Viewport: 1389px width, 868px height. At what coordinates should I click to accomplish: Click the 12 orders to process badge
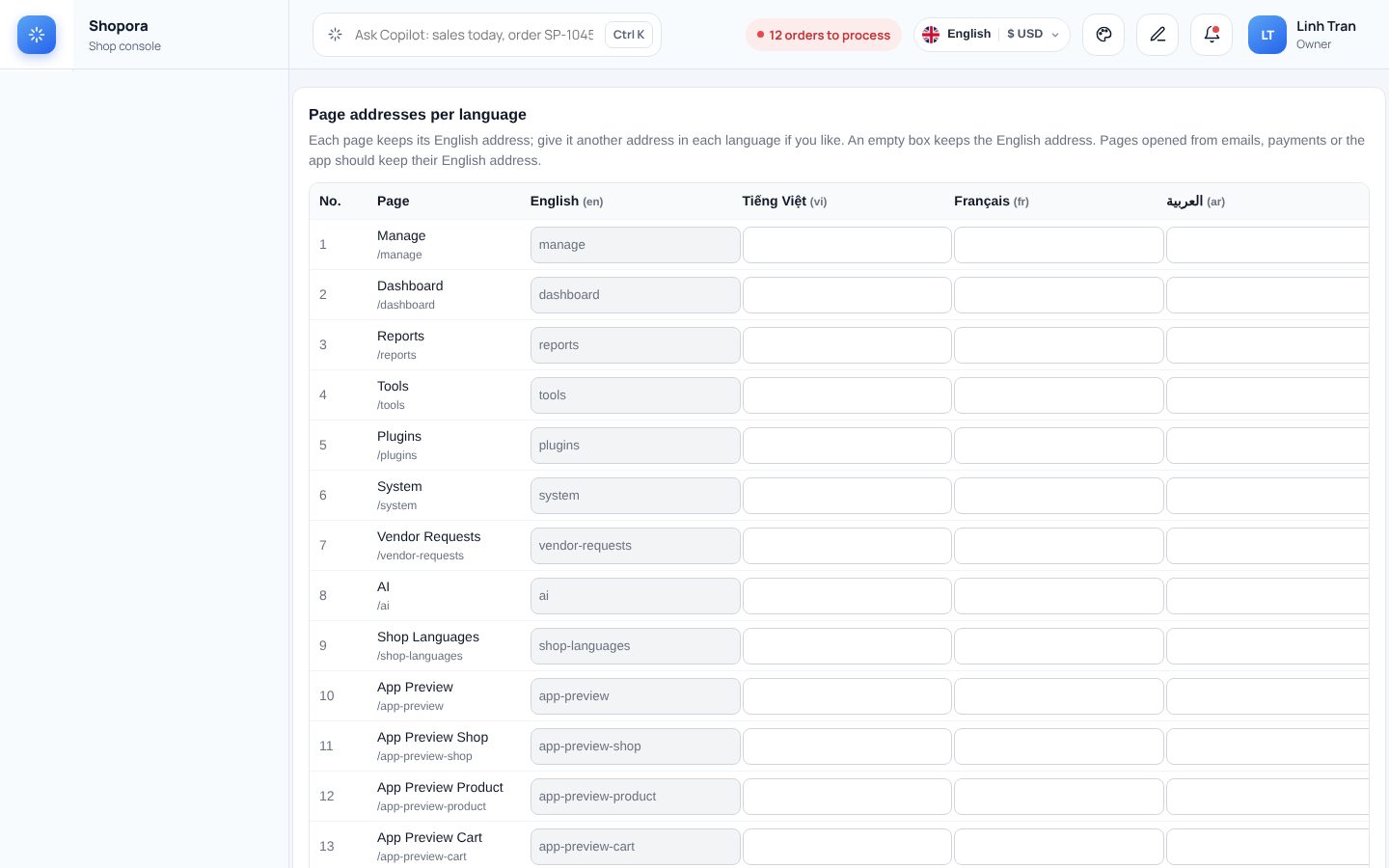(x=824, y=35)
